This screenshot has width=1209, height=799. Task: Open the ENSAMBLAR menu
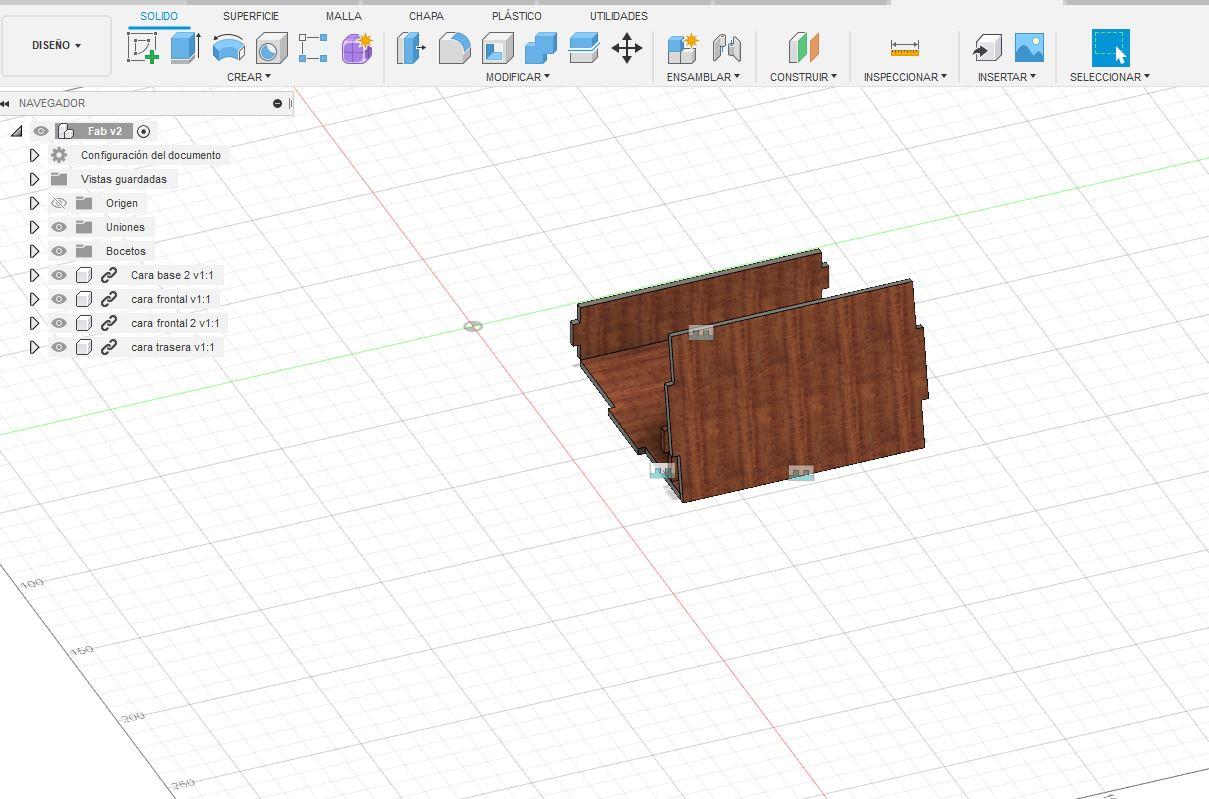pyautogui.click(x=703, y=77)
